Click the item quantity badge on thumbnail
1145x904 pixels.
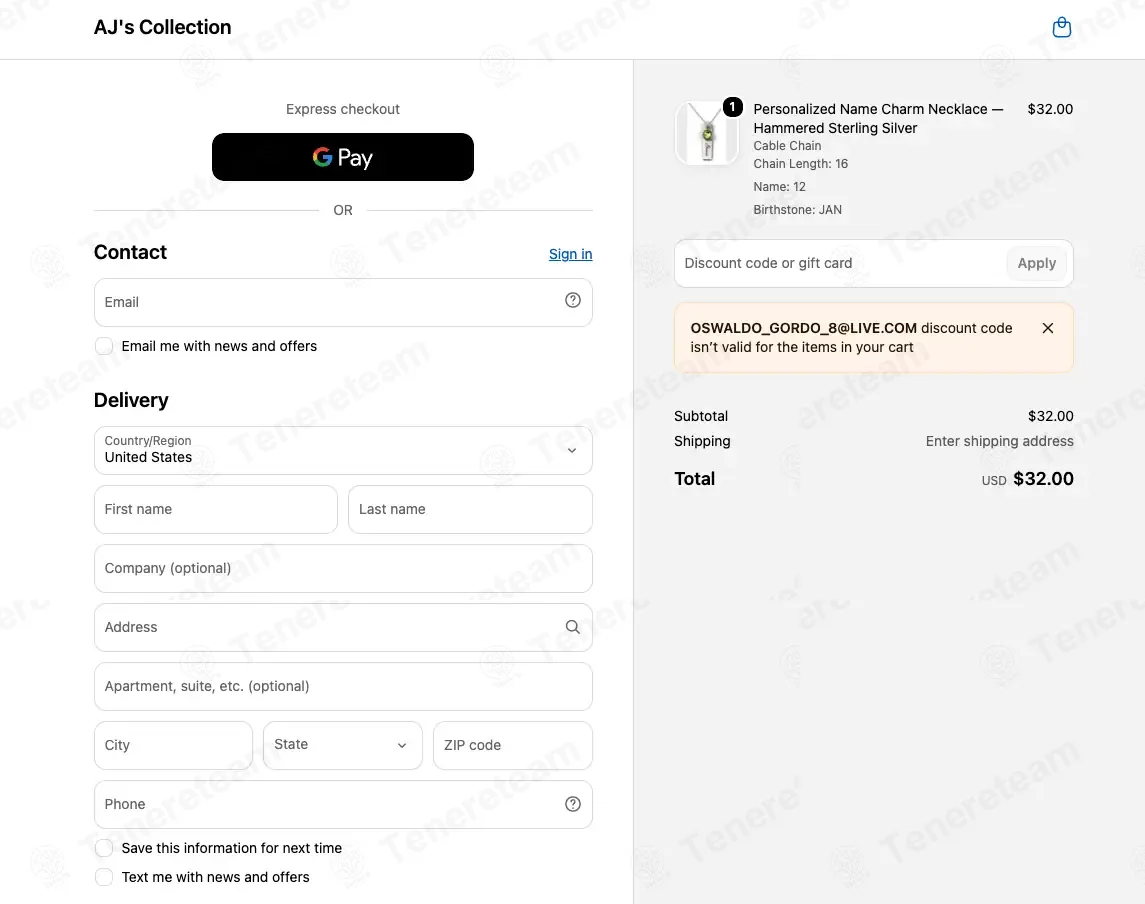[x=732, y=107]
